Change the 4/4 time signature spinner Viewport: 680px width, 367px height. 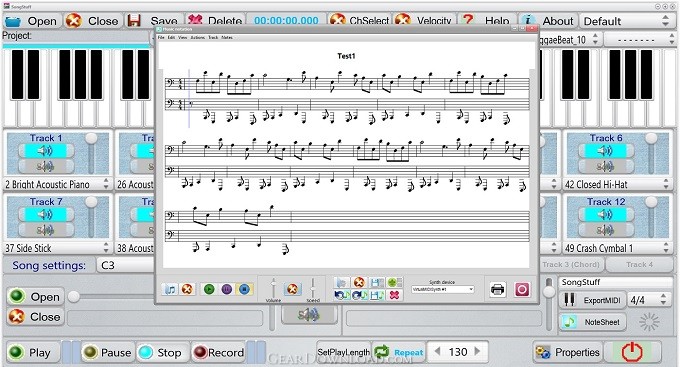pyautogui.click(x=649, y=300)
